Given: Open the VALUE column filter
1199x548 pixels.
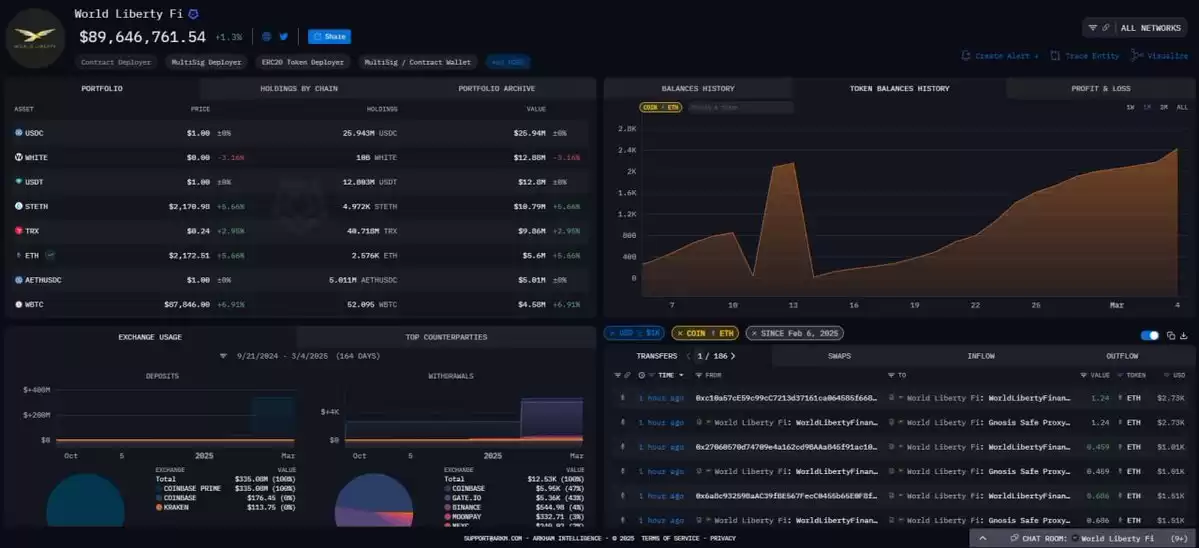Looking at the screenshot, I should tap(1084, 375).
